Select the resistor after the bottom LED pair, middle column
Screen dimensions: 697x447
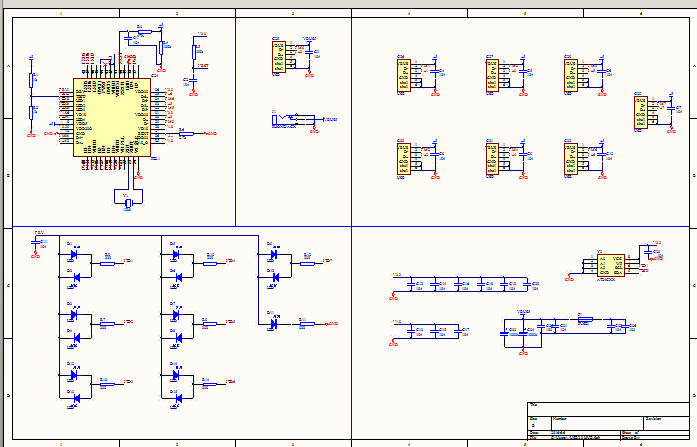click(209, 384)
